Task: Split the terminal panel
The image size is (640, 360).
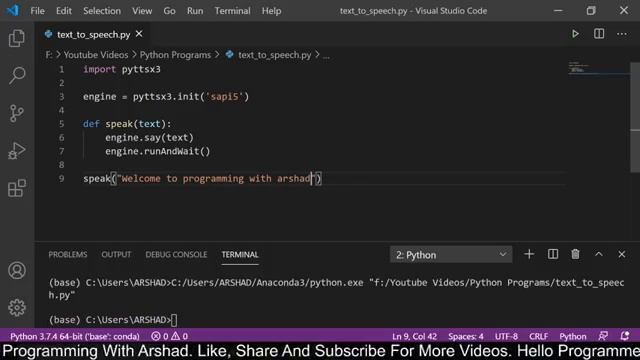Action: pyautogui.click(x=553, y=254)
